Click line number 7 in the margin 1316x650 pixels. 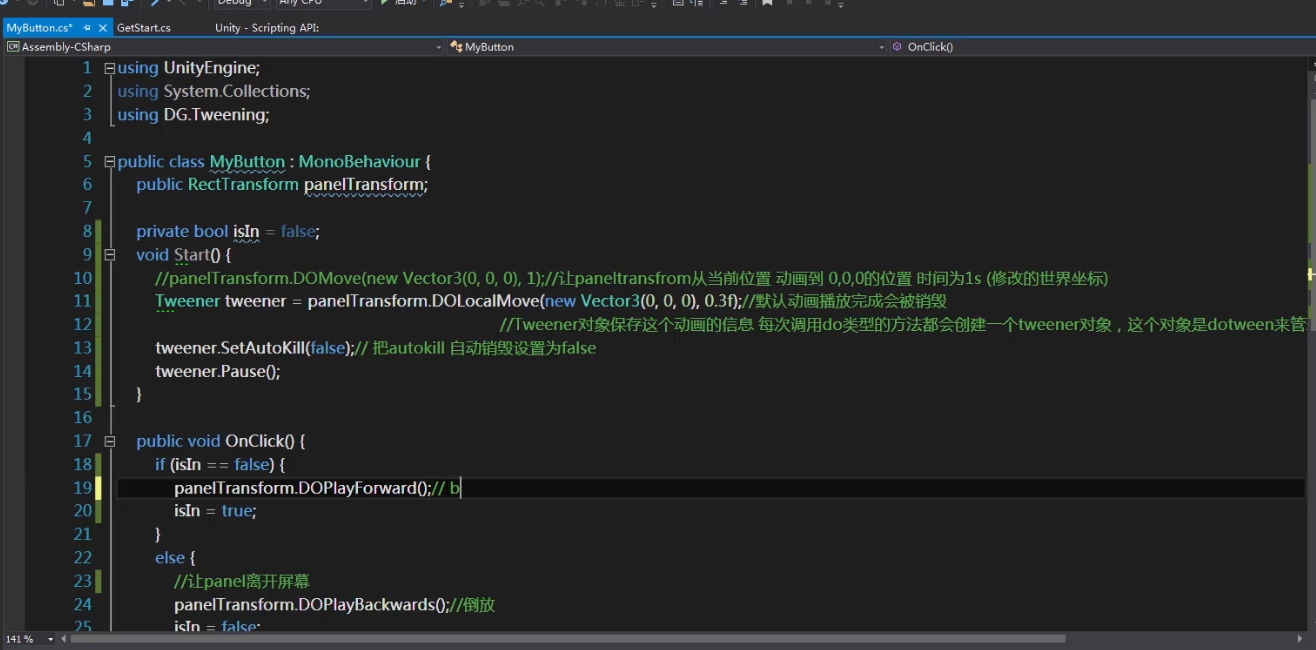pos(87,208)
